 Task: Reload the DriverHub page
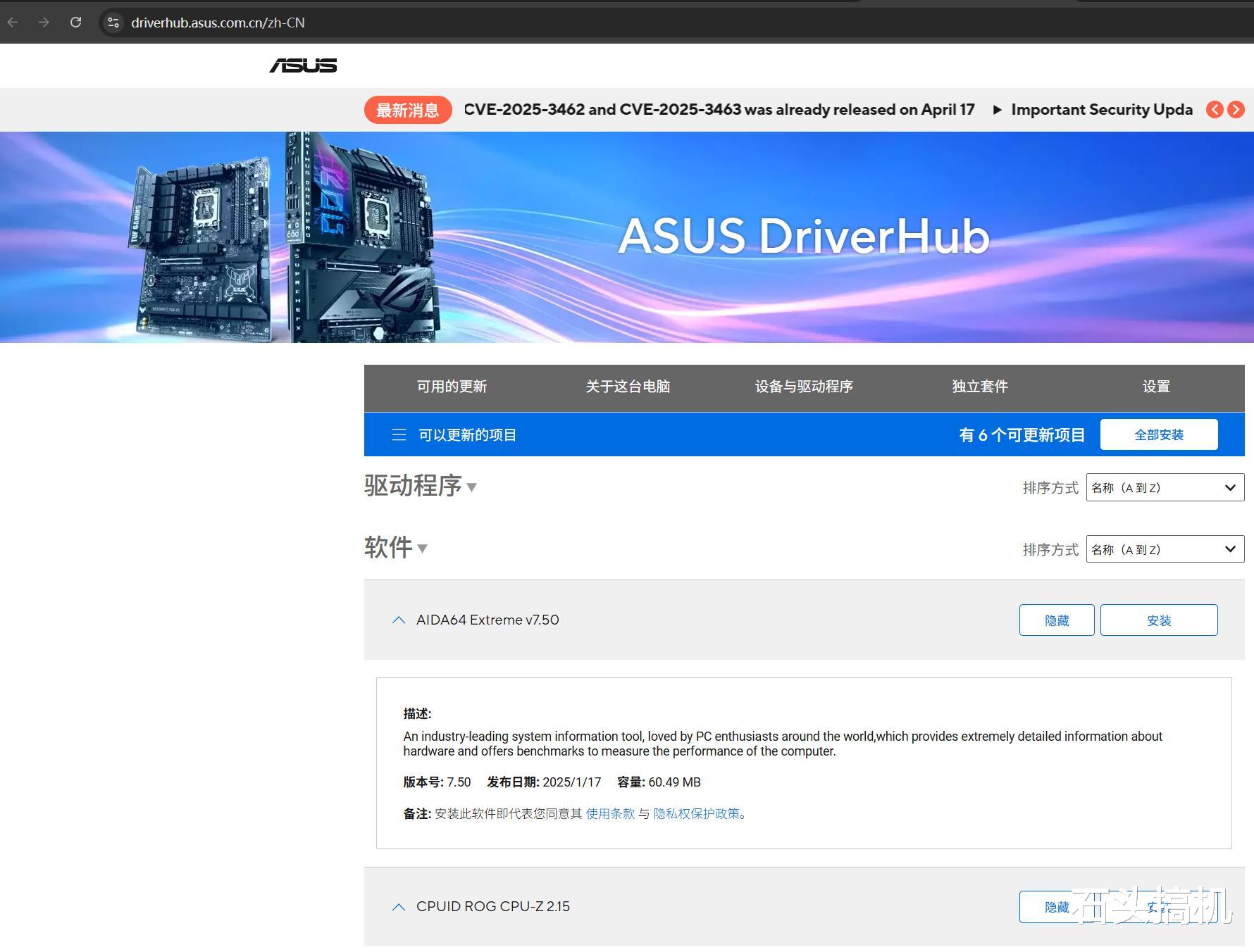[x=75, y=23]
